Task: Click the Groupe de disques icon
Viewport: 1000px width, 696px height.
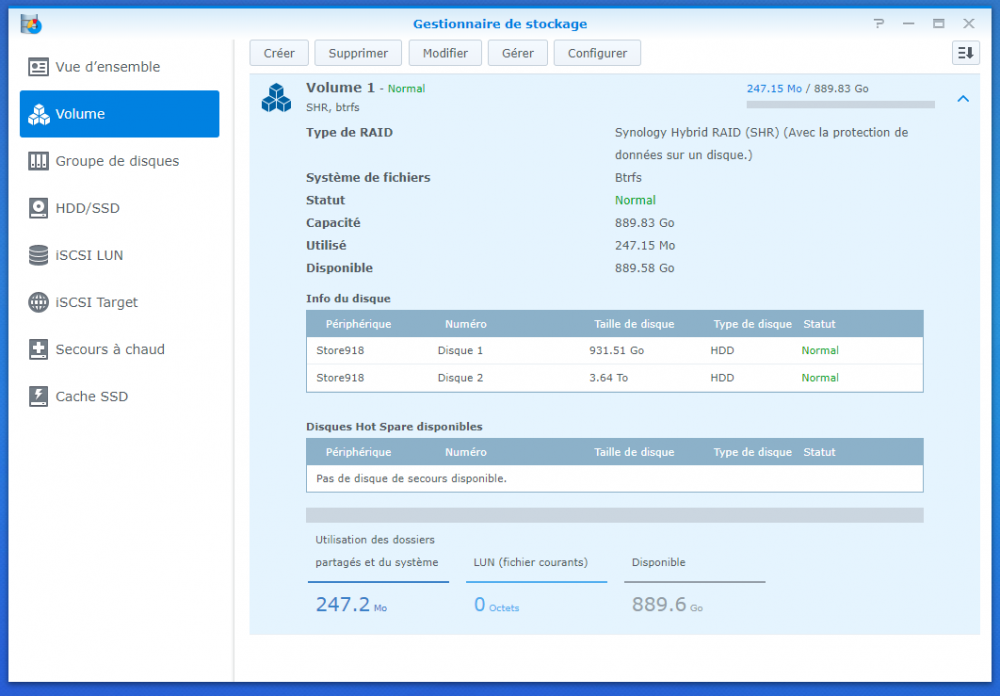Action: tap(39, 161)
